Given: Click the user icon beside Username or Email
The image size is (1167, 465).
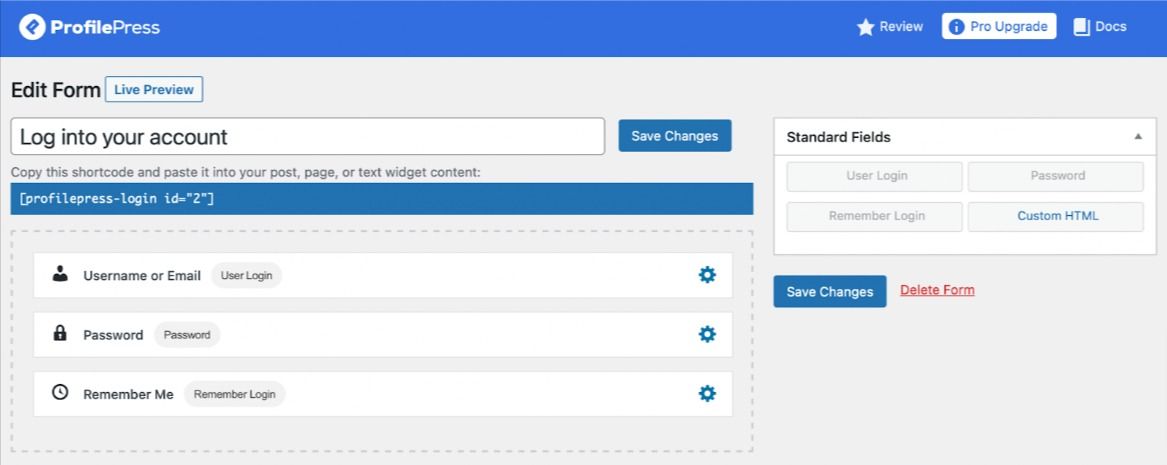Looking at the screenshot, I should pyautogui.click(x=60, y=274).
